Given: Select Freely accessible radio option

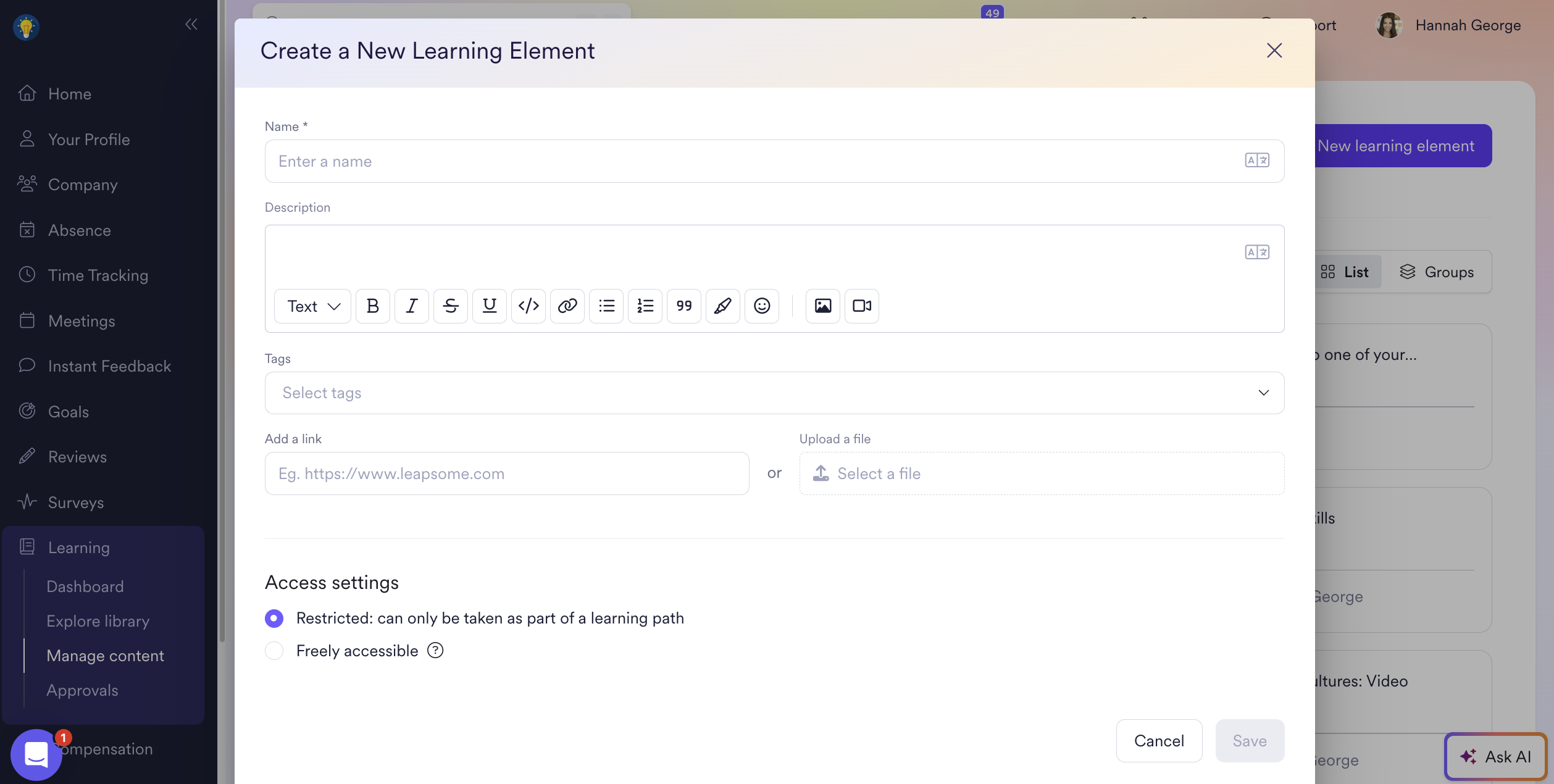Looking at the screenshot, I should click(274, 651).
